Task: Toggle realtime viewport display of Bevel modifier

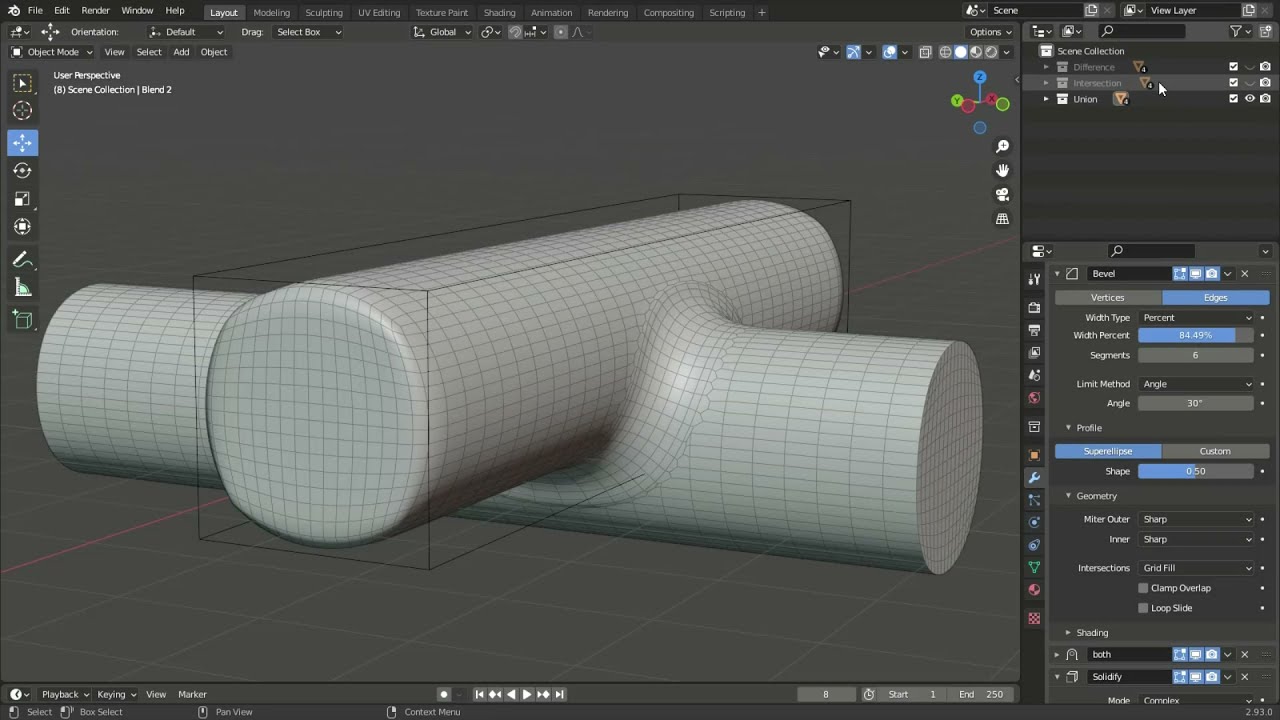Action: pos(1196,273)
